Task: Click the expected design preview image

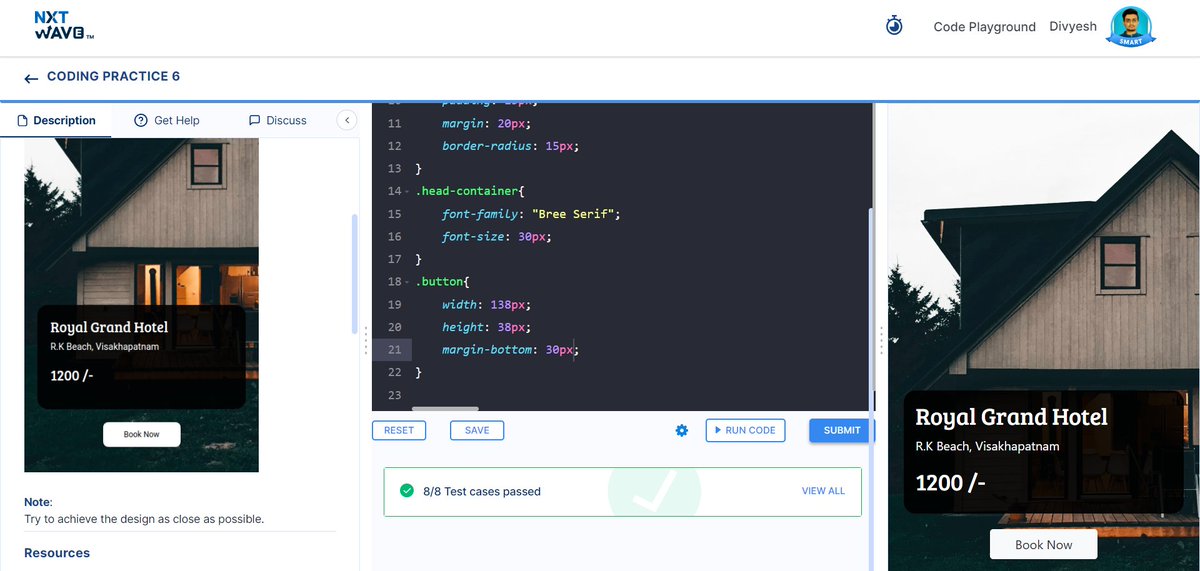Action: [x=141, y=305]
